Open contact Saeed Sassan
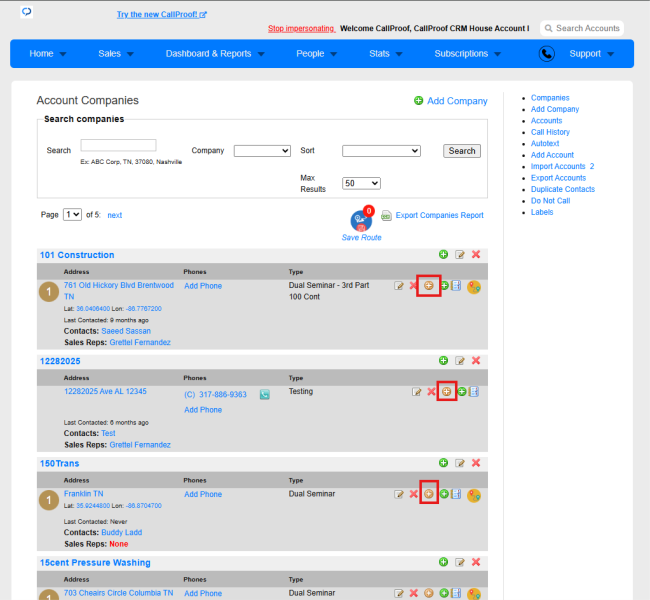Viewport: 650px width, 600px height. click(126, 331)
